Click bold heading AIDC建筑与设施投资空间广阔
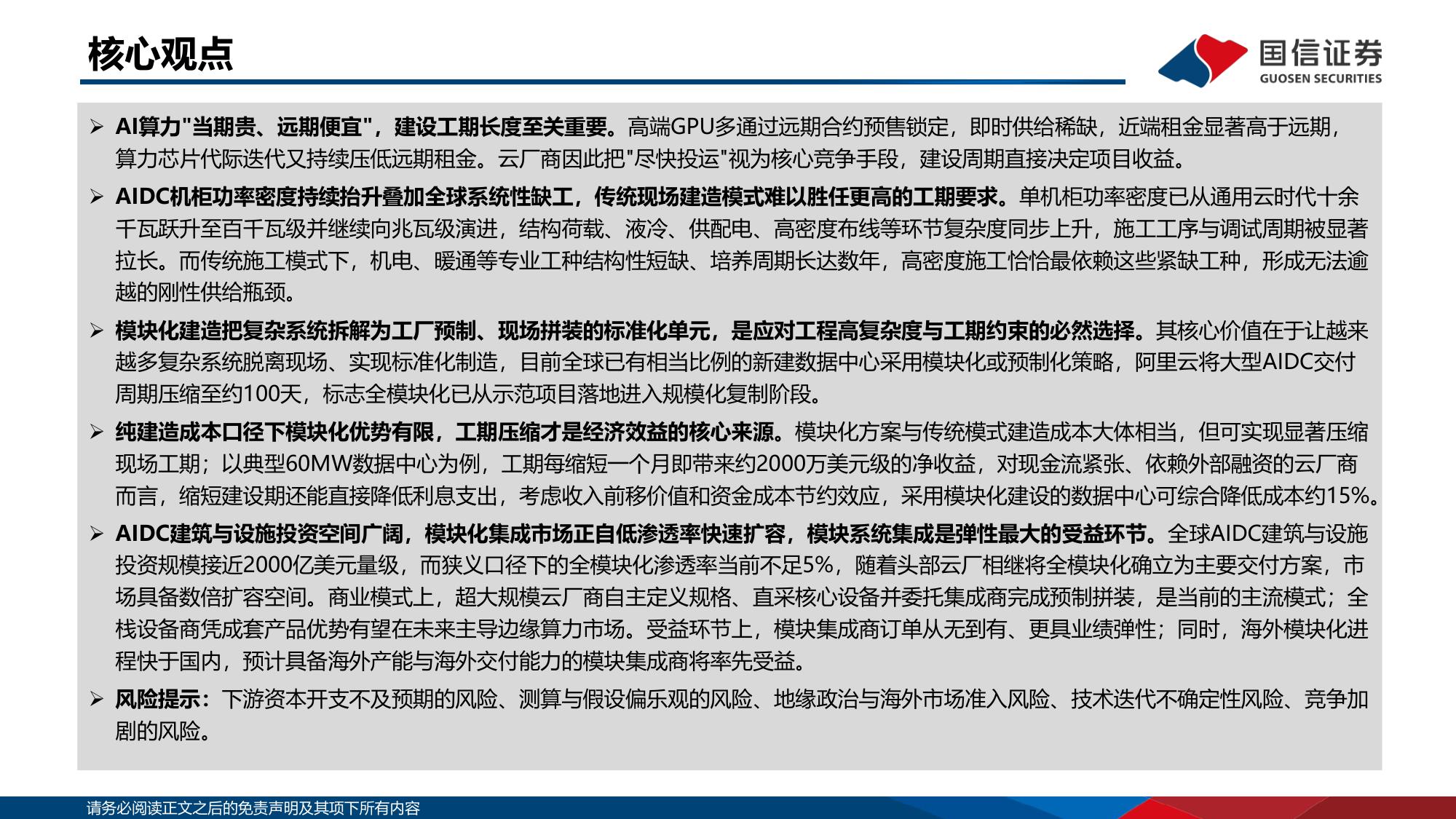This screenshot has height=819, width=1456. click(x=259, y=534)
